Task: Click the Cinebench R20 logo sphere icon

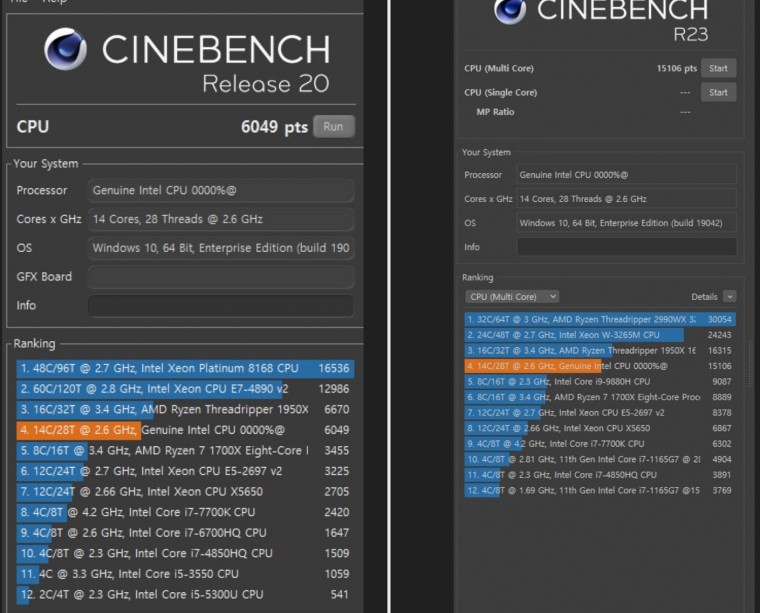Action: coord(65,49)
